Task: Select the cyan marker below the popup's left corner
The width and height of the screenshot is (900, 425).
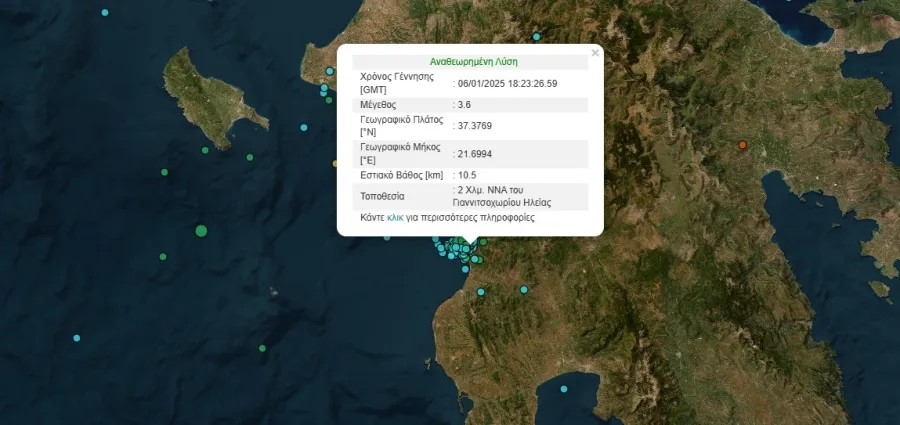Action: (x=388, y=237)
